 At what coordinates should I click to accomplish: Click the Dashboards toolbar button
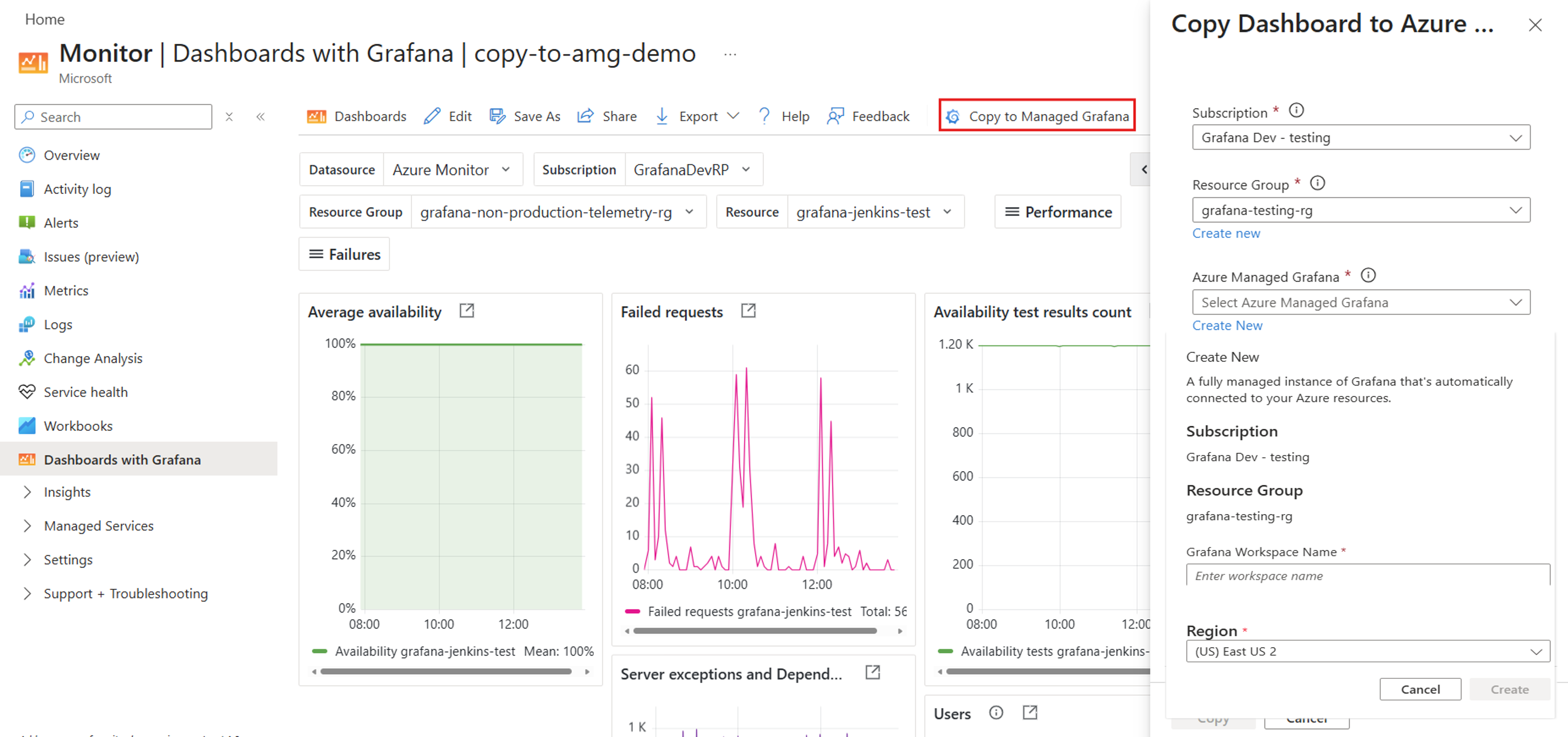coord(357,116)
